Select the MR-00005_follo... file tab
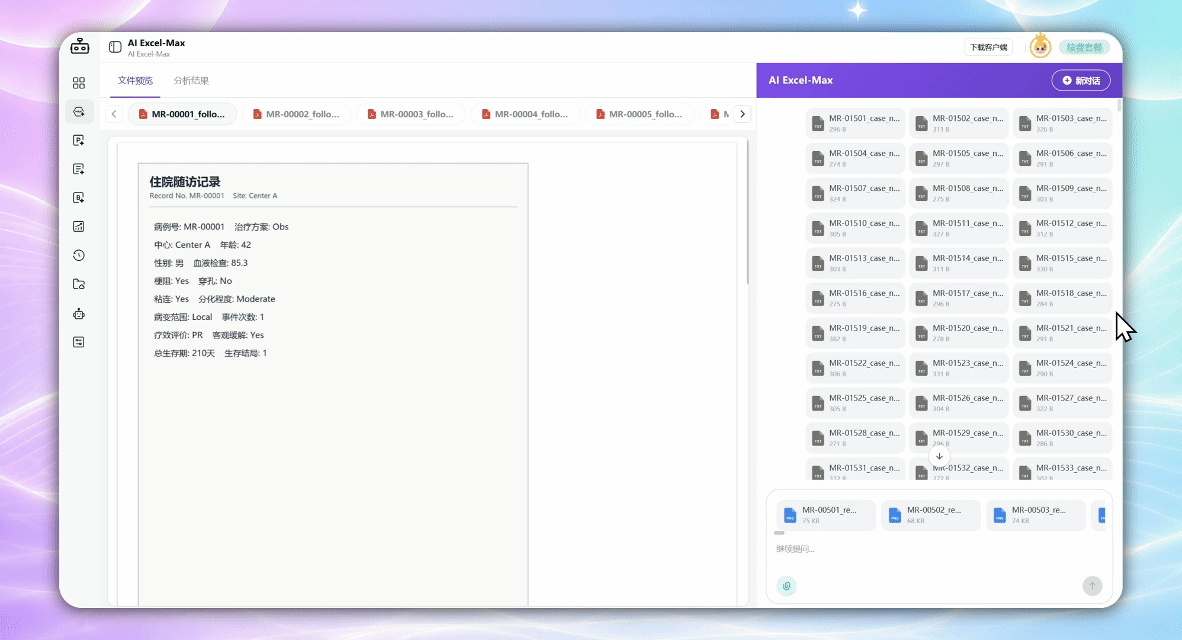1182x640 pixels. (x=641, y=114)
